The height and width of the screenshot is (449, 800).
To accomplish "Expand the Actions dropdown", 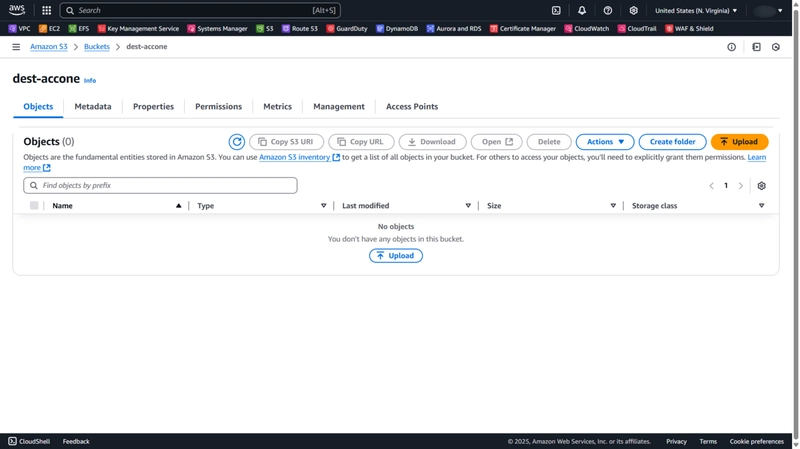I will pos(605,142).
